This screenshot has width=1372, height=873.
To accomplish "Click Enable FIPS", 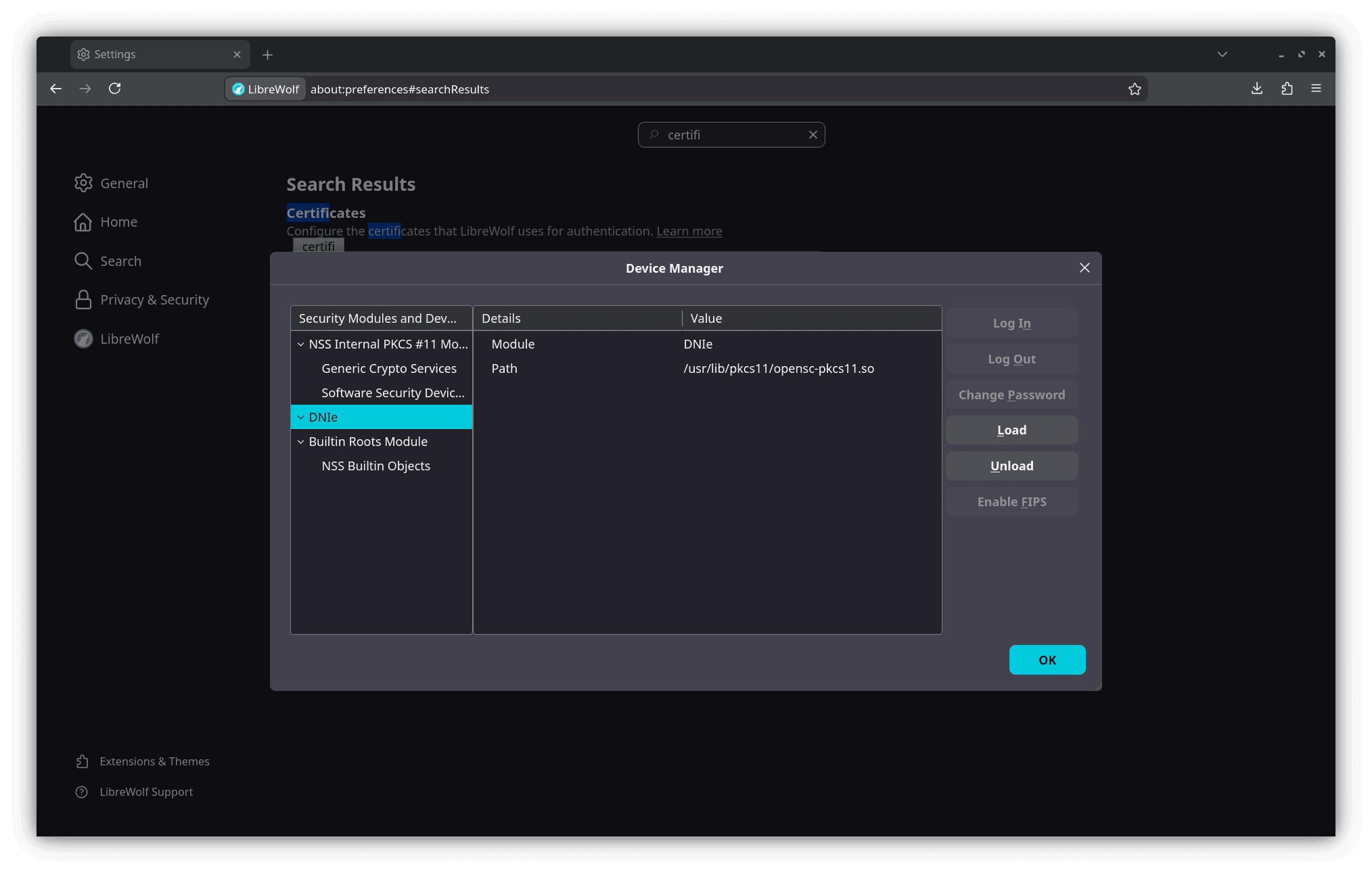I will pyautogui.click(x=1011, y=501).
